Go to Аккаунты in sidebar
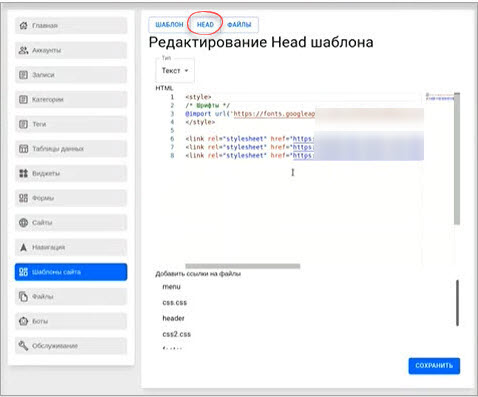The height and width of the screenshot is (397, 478). pos(71,50)
